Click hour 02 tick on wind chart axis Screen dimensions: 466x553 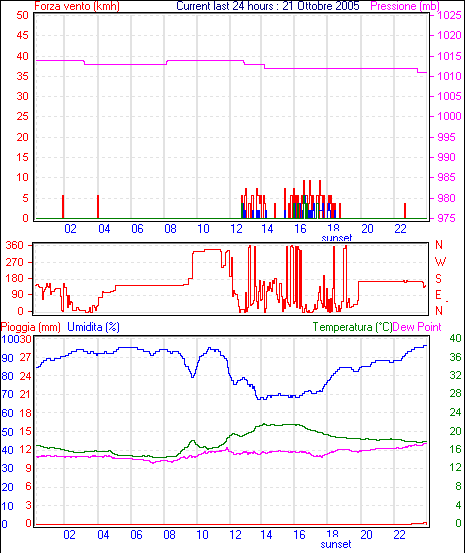pyautogui.click(x=70, y=229)
